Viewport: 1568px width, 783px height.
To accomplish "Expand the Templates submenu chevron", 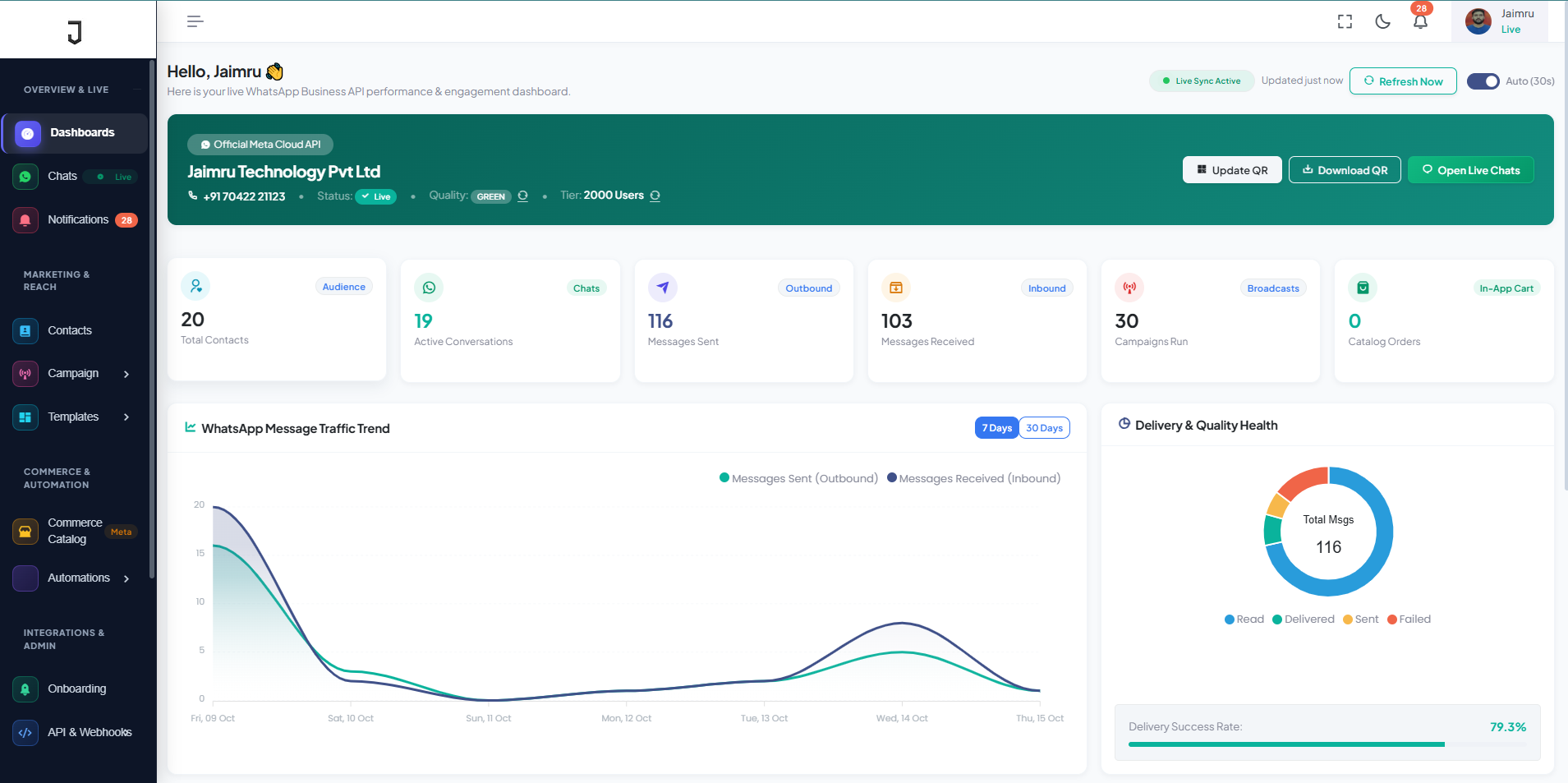I will 126,417.
